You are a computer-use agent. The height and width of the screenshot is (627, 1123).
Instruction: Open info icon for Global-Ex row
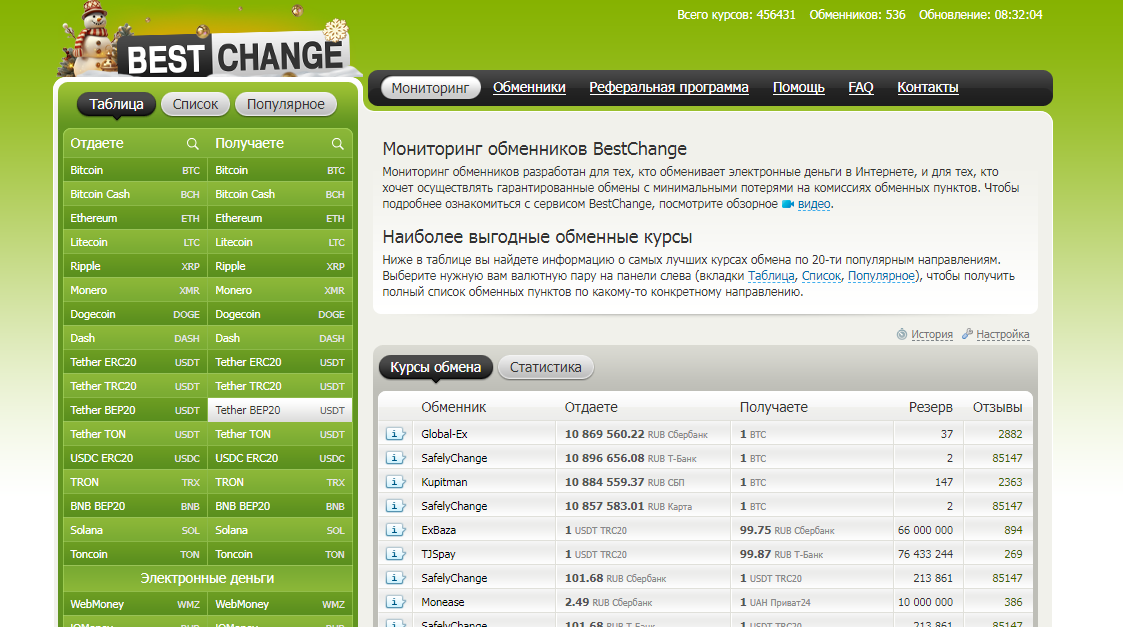(x=395, y=434)
